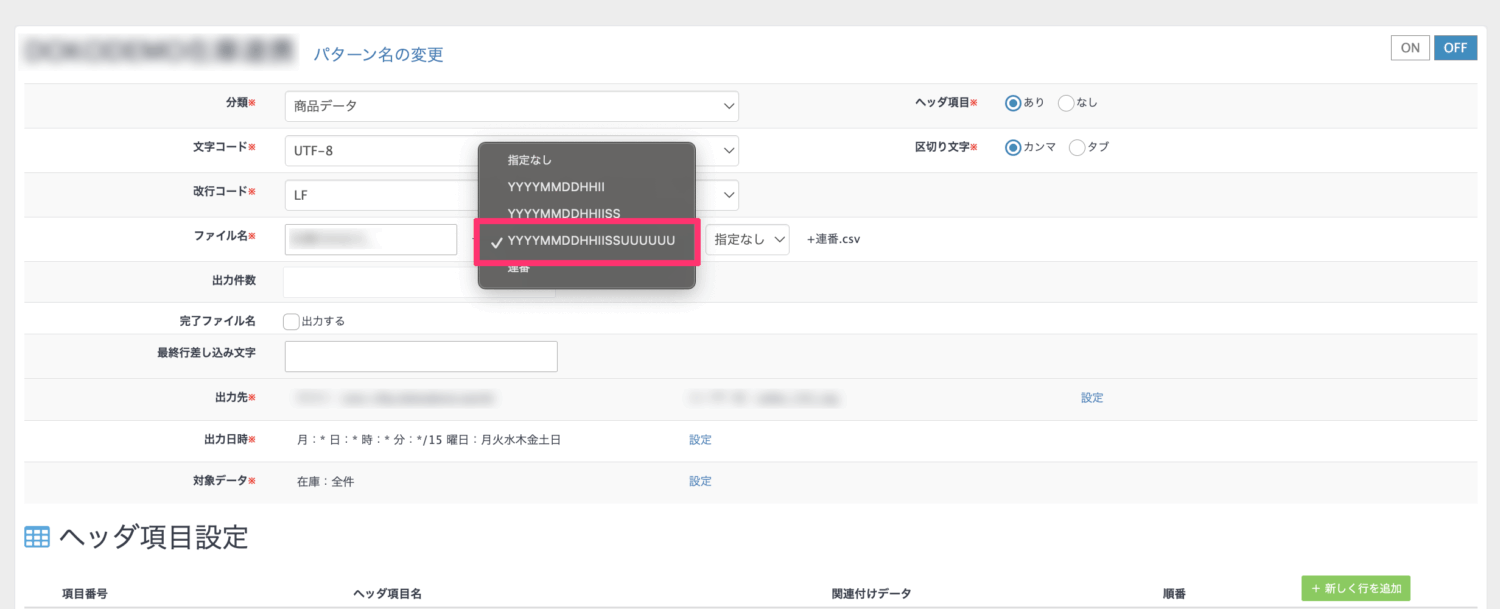1500x609 pixels.
Task: Click the 新しく行を追加 button
Action: point(1355,589)
